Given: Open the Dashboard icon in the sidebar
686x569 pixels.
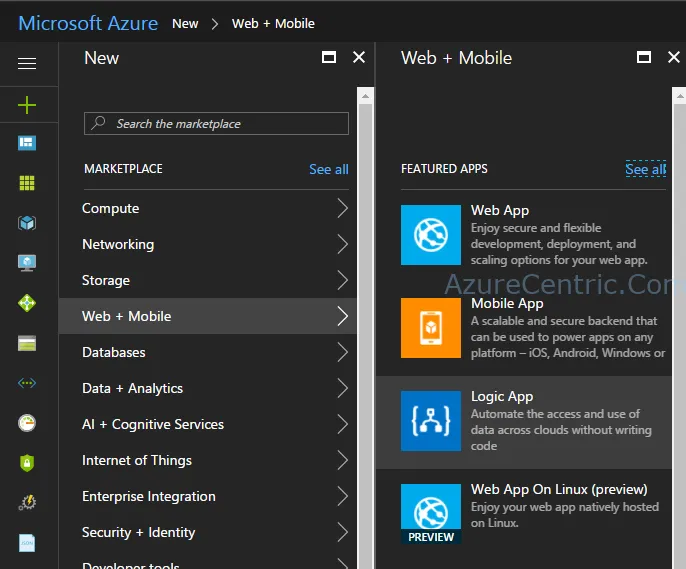Looking at the screenshot, I should (x=27, y=143).
